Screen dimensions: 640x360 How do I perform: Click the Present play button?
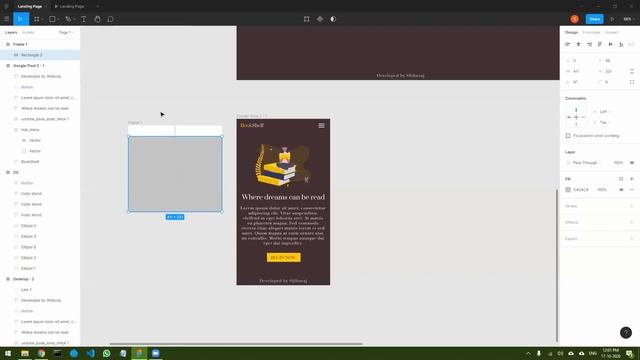pos(612,19)
